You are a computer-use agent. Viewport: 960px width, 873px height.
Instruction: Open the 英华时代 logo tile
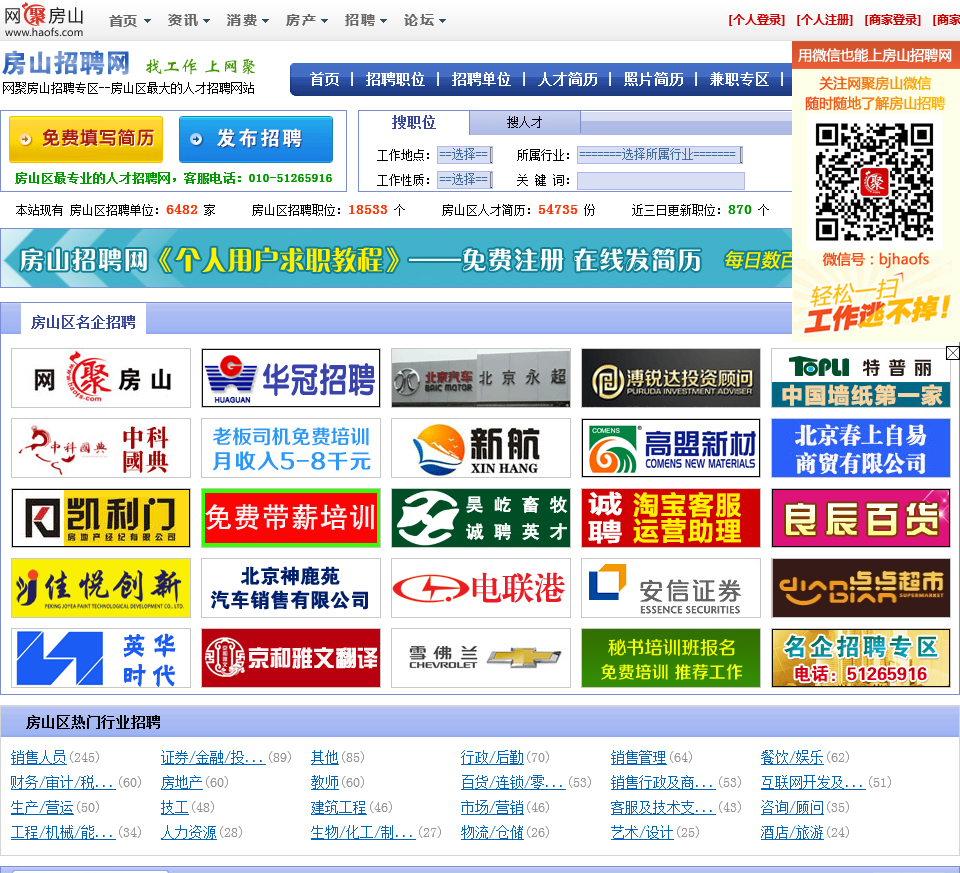tap(101, 658)
